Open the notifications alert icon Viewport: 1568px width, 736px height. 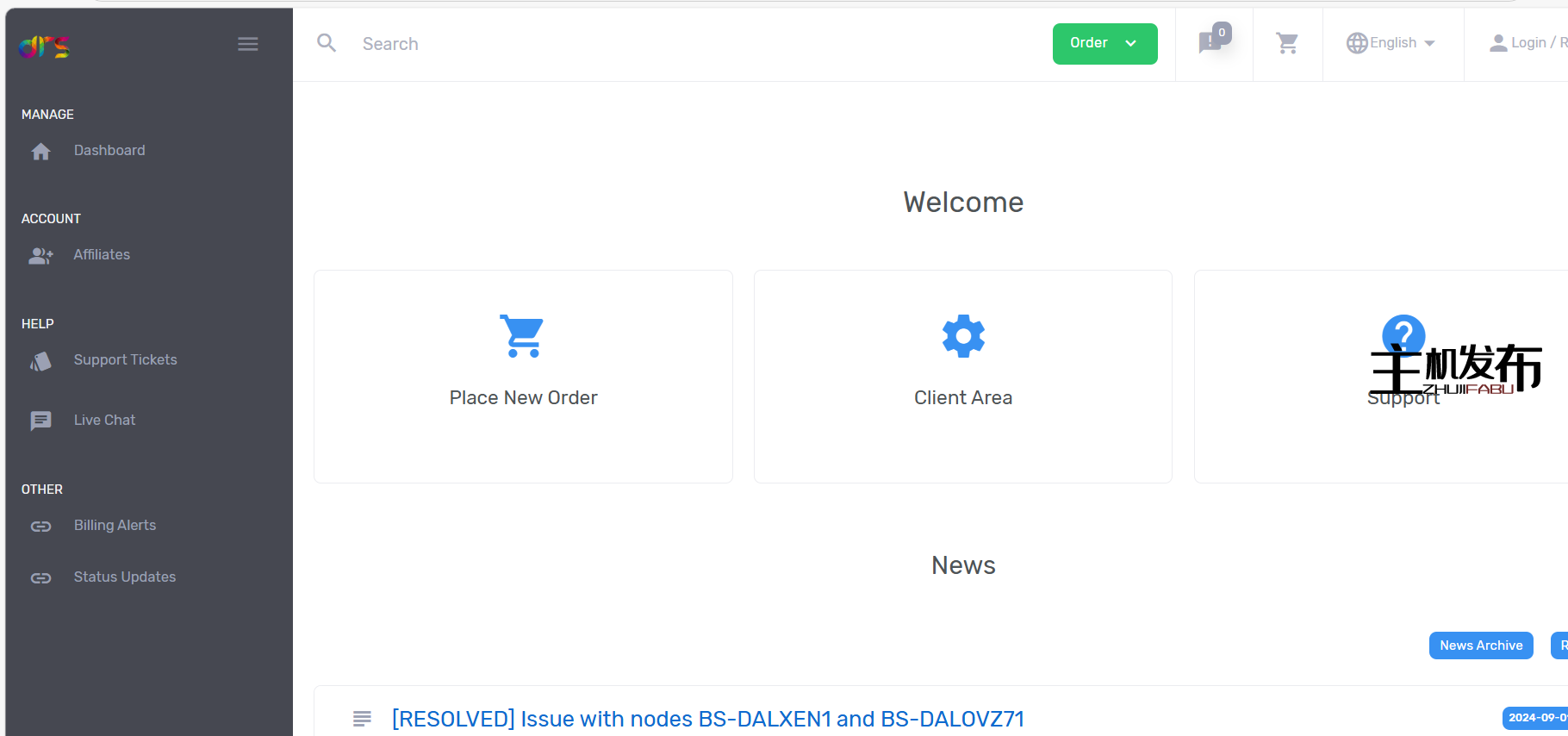tap(1212, 42)
